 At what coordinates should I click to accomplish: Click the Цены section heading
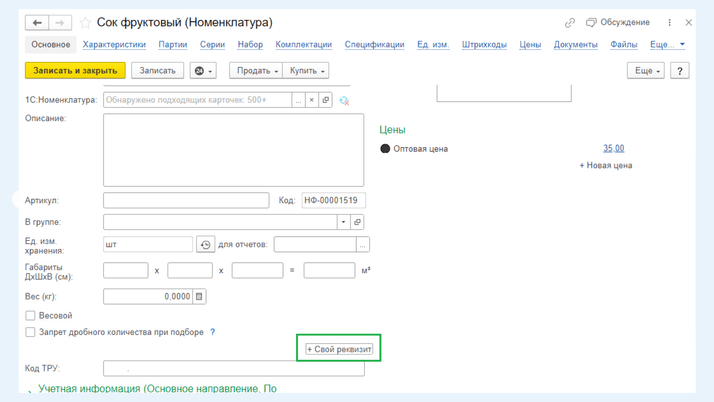click(x=393, y=130)
